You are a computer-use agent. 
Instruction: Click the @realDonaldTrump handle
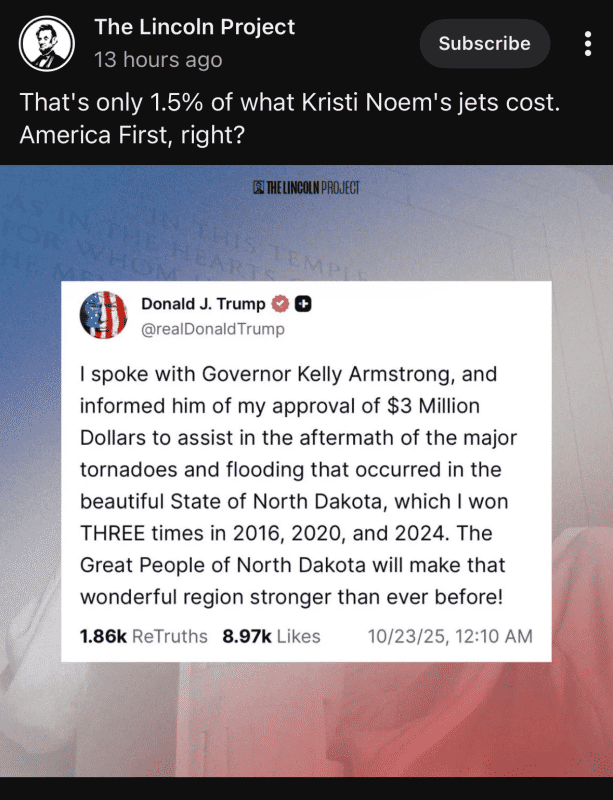213,329
